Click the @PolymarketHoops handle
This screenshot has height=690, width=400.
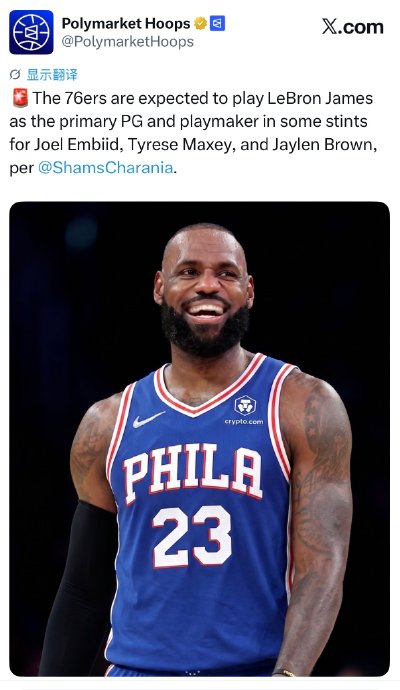click(128, 42)
